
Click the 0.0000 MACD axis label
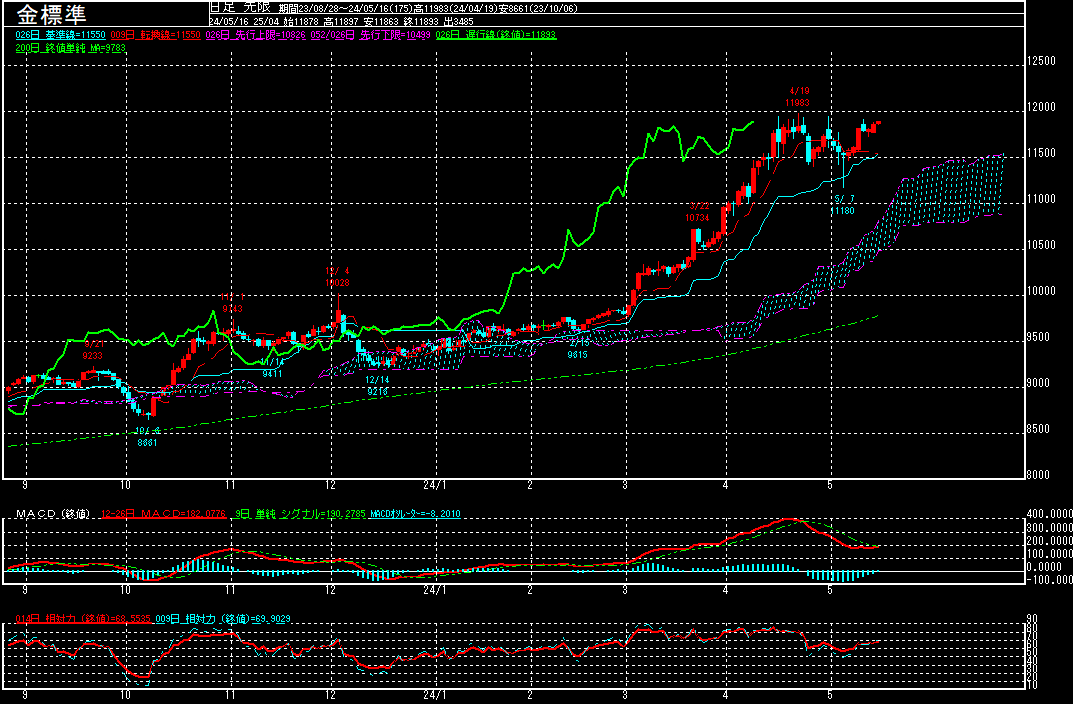click(1046, 567)
